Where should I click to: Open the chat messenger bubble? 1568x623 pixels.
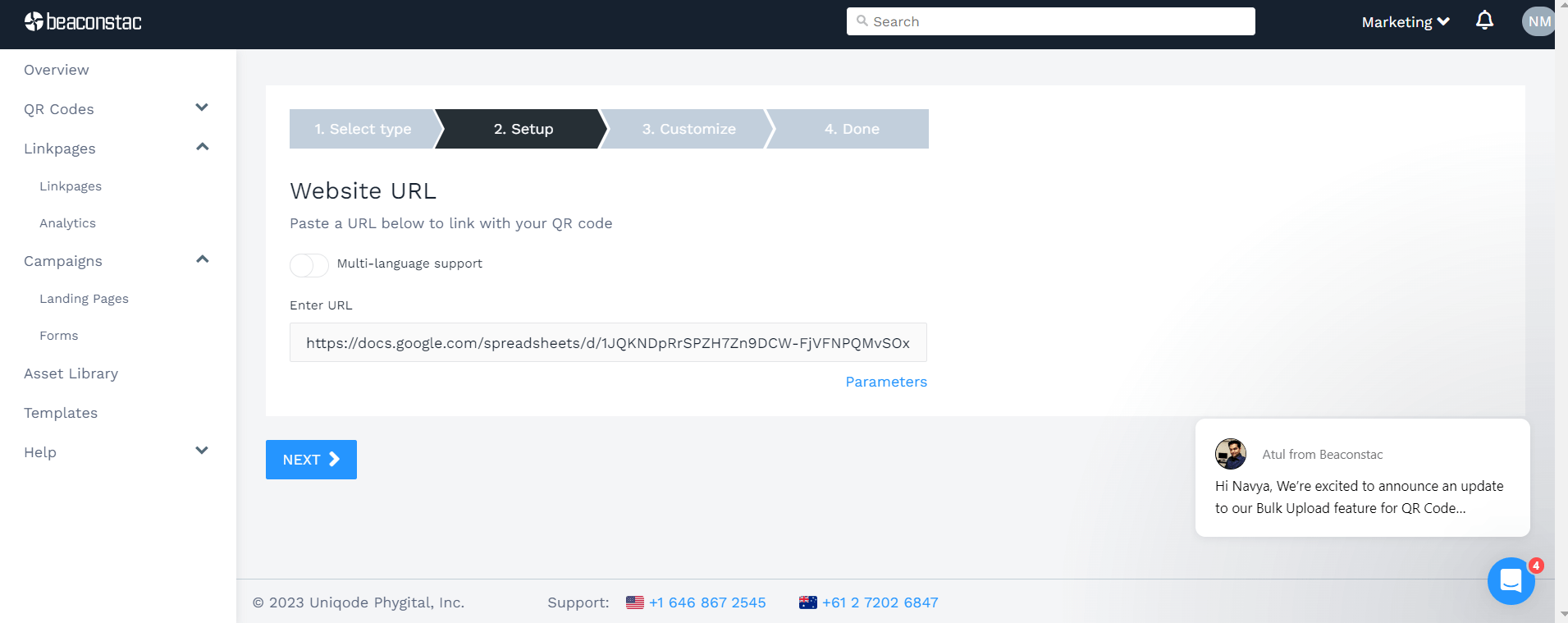coord(1511,581)
